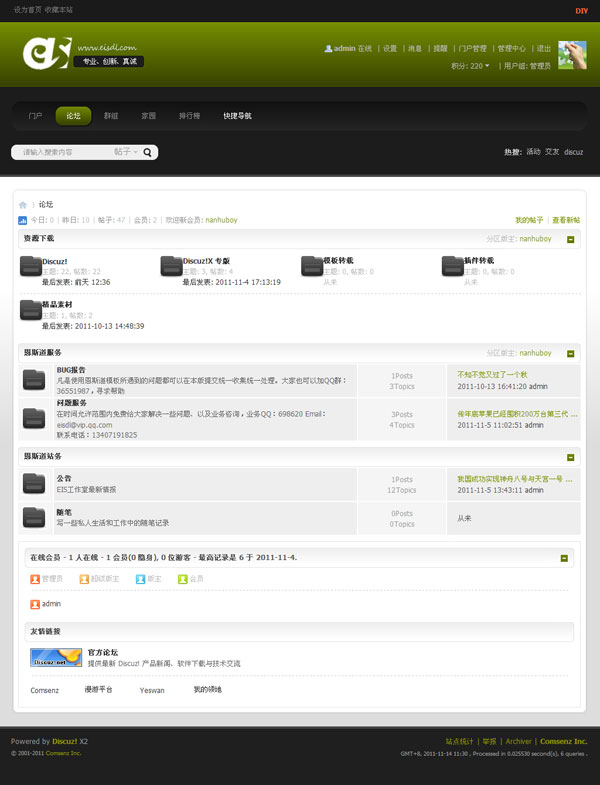Open the Discuz!X 专版 folder icon
The height and width of the screenshot is (785, 600).
(171, 266)
